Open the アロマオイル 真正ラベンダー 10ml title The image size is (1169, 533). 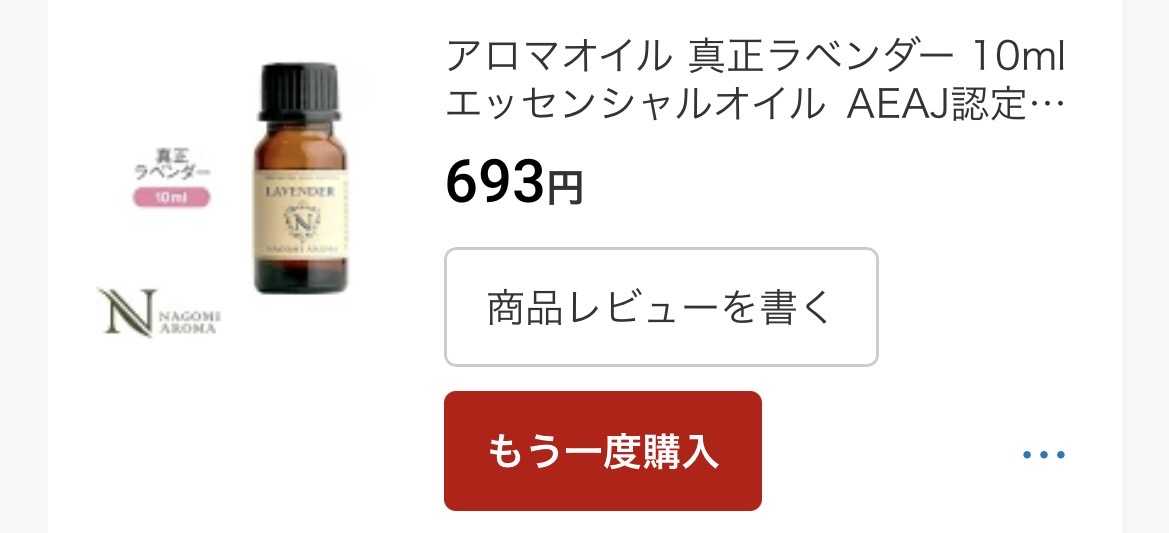pos(755,58)
